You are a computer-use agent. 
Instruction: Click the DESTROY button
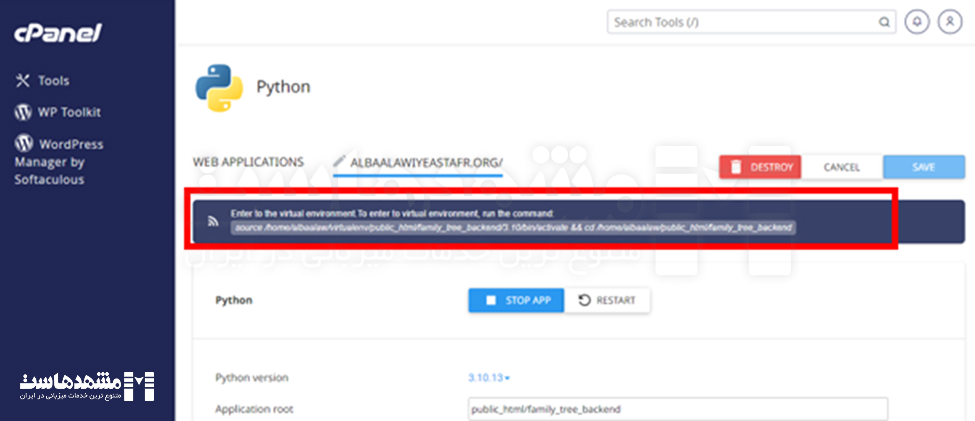click(x=760, y=167)
